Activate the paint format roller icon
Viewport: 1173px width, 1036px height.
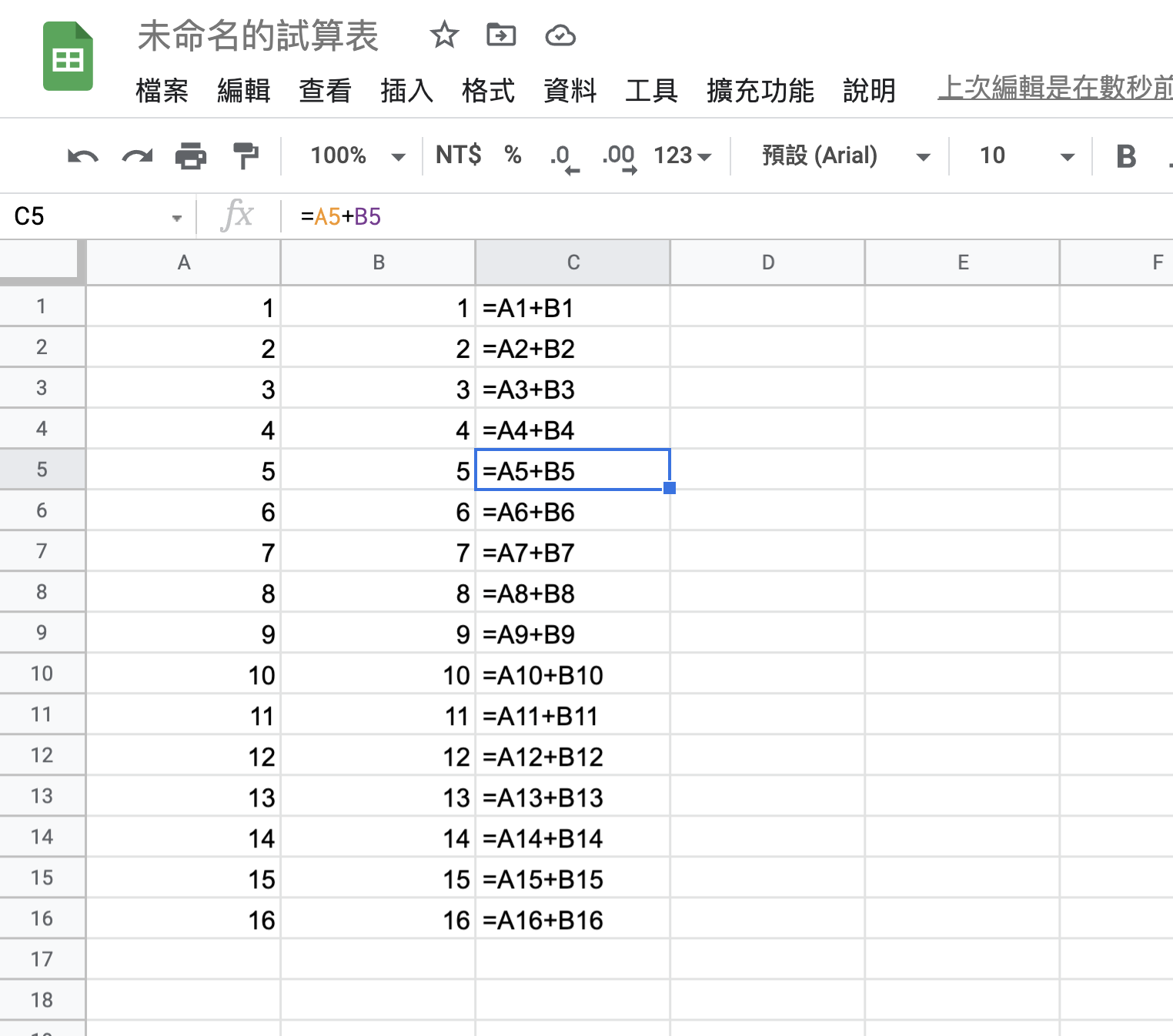(x=246, y=156)
